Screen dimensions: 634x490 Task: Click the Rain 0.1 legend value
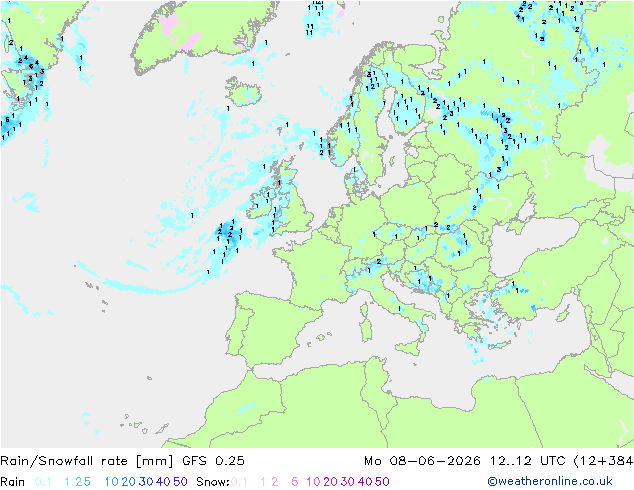[43, 482]
